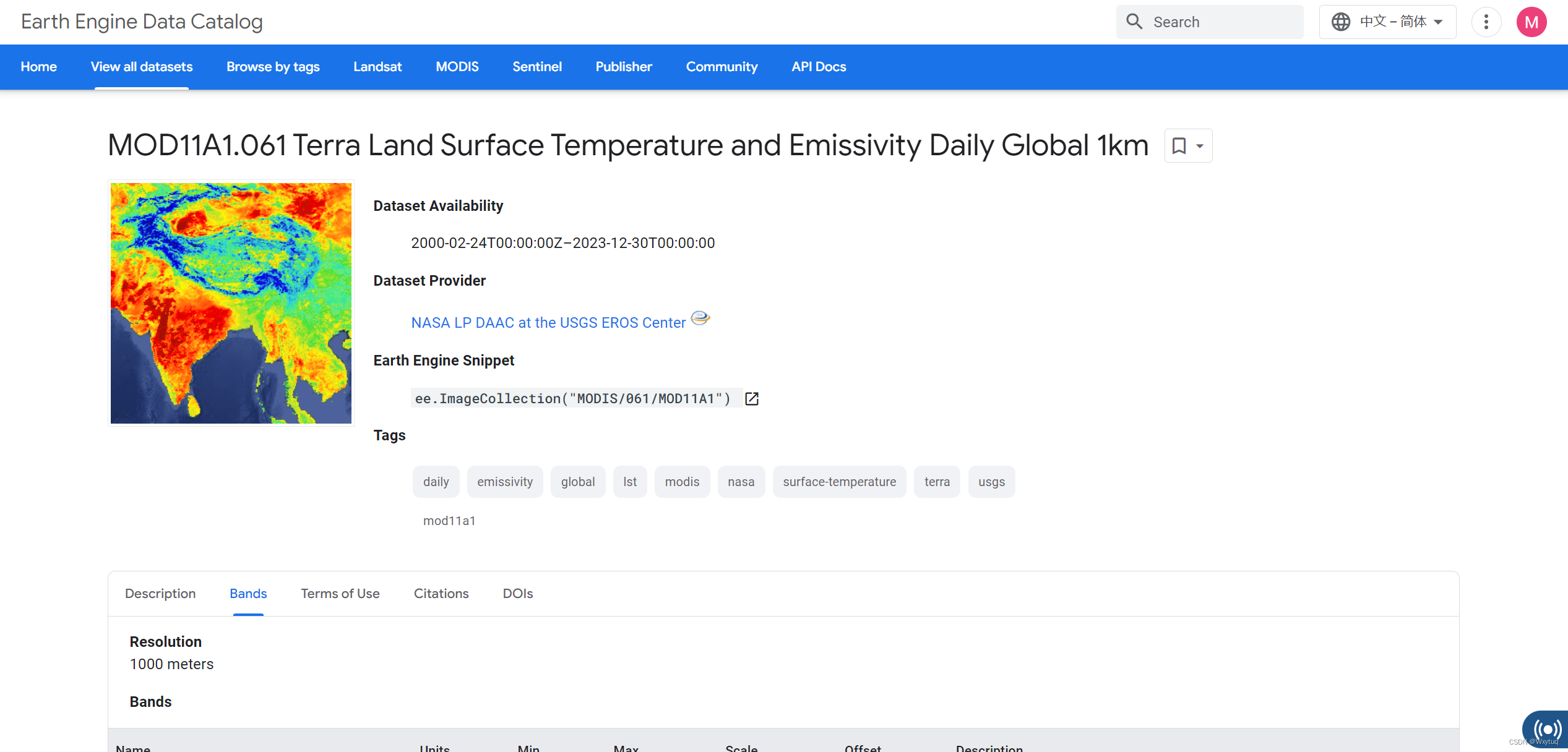Click the broadcast widget in corner

pos(1547,730)
